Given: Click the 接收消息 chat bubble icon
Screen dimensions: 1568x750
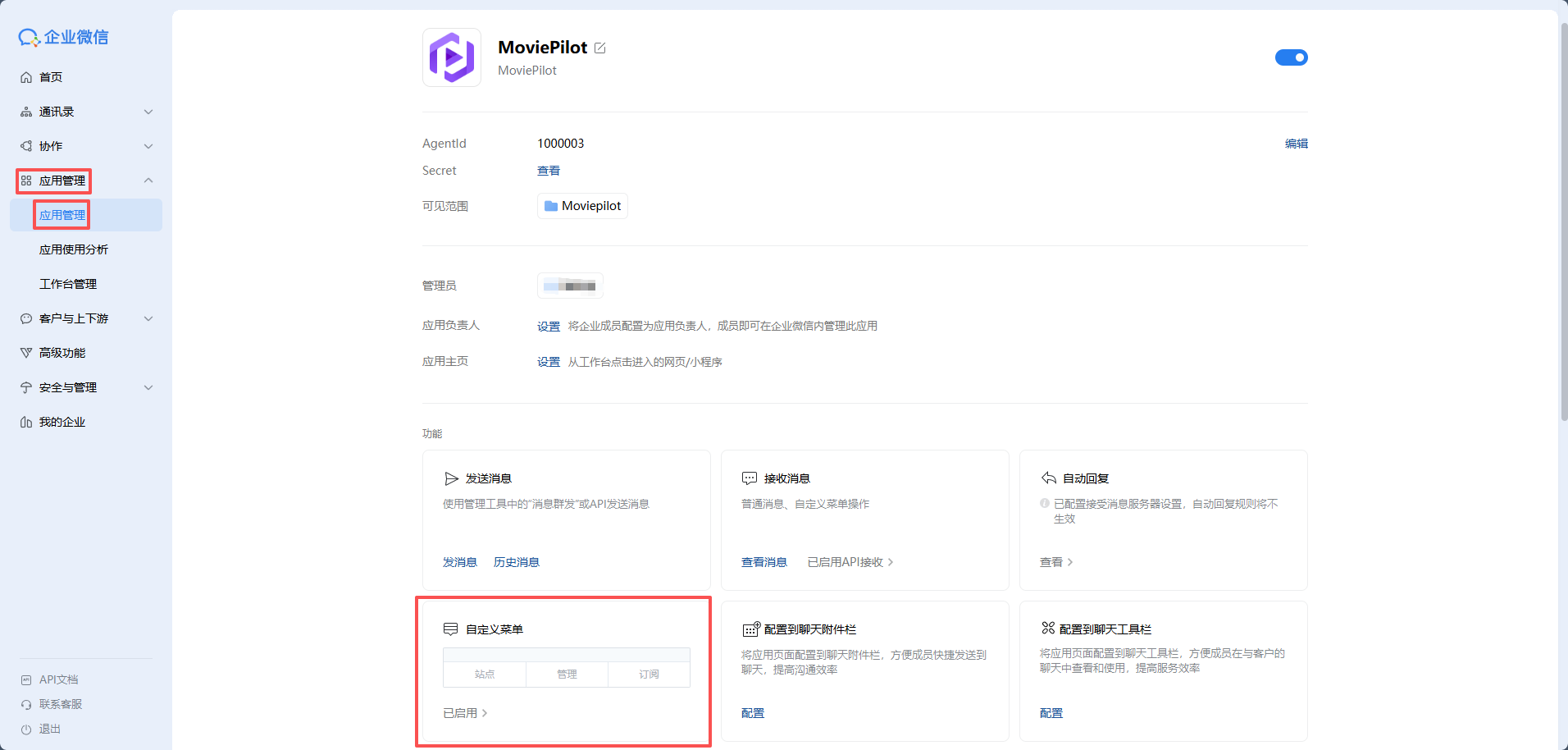Looking at the screenshot, I should click(750, 478).
